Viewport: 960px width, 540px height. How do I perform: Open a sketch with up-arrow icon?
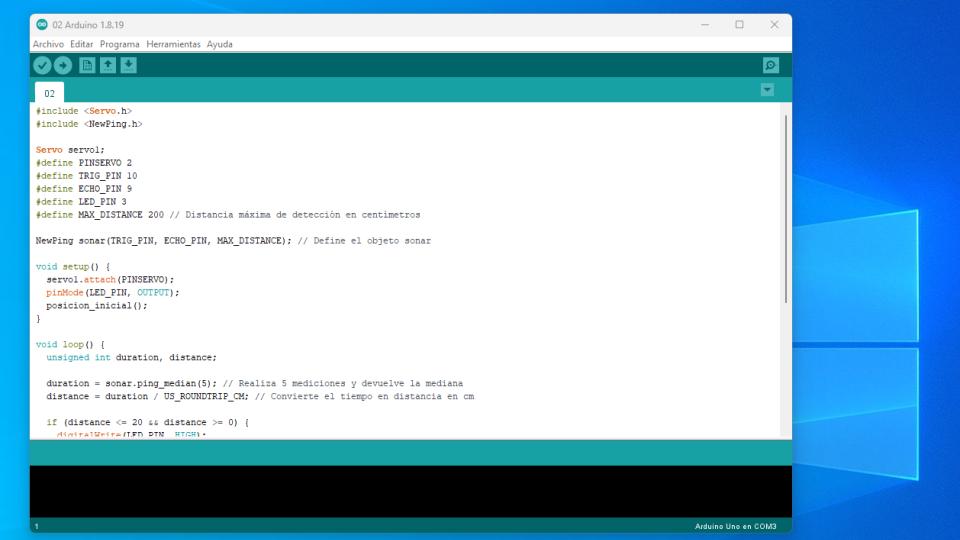pos(108,65)
